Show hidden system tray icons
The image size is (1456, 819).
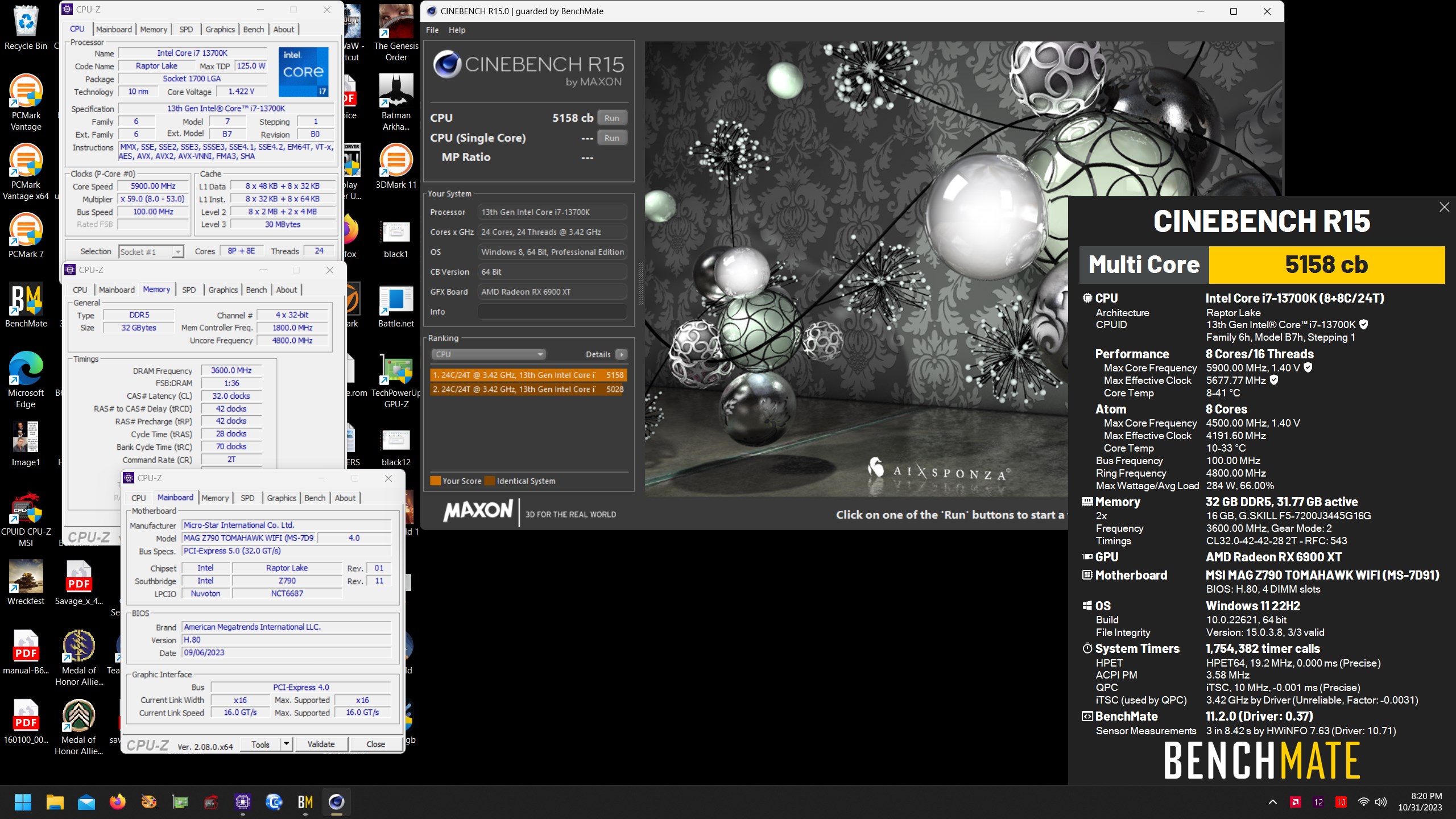coord(1273,802)
